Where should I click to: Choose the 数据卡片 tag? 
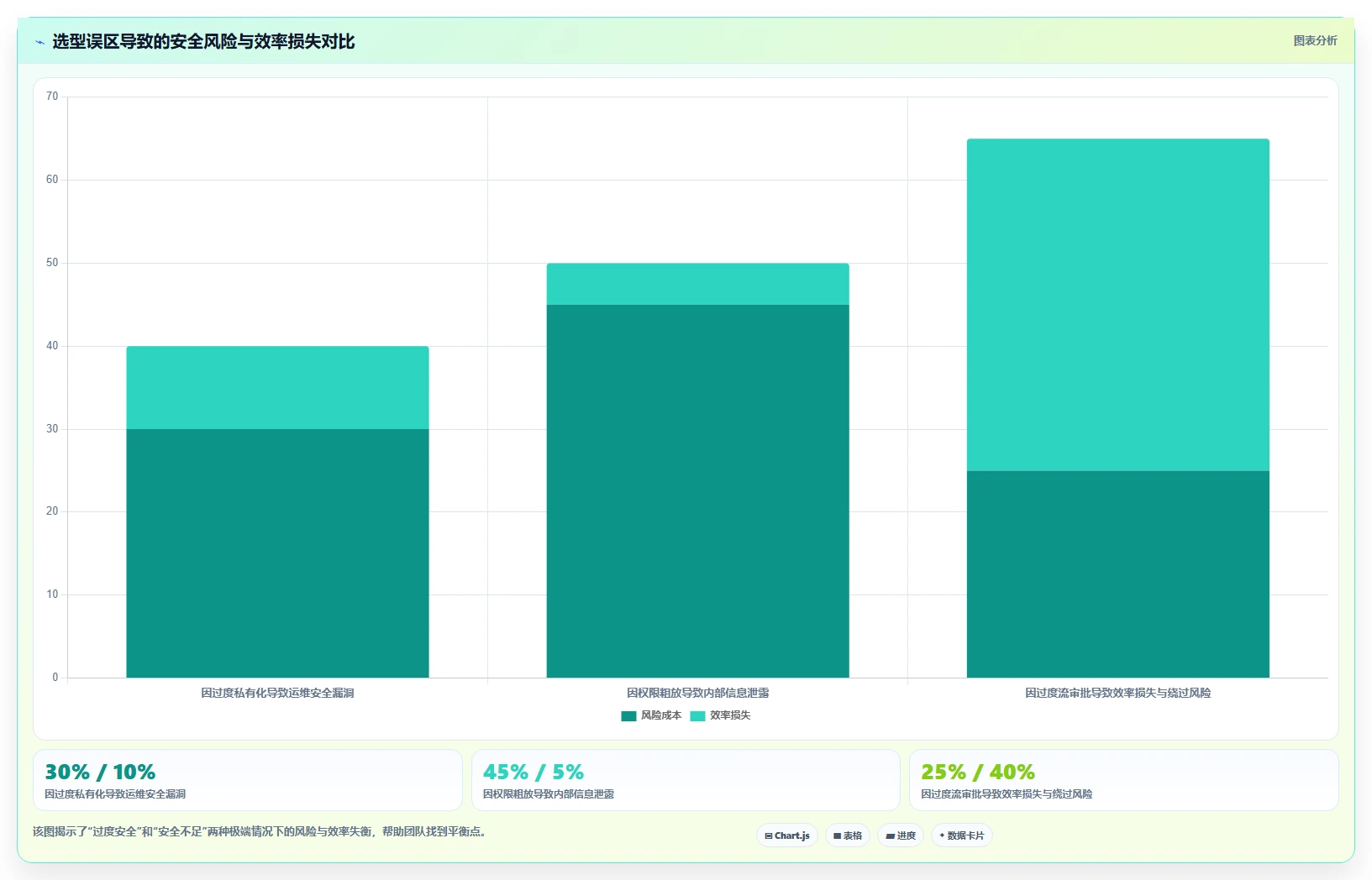pyautogui.click(x=962, y=835)
